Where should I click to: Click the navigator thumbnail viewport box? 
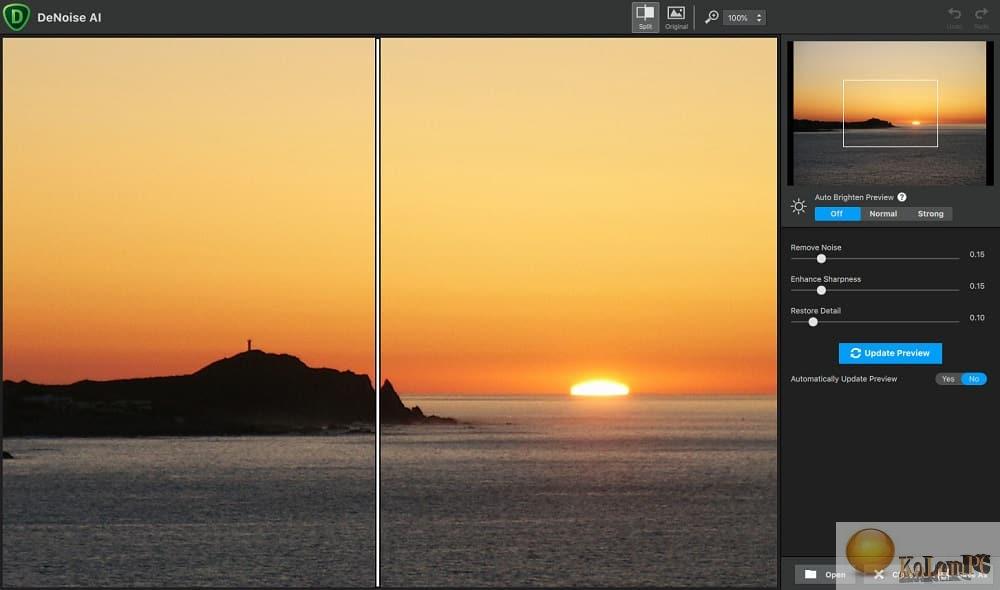click(890, 114)
